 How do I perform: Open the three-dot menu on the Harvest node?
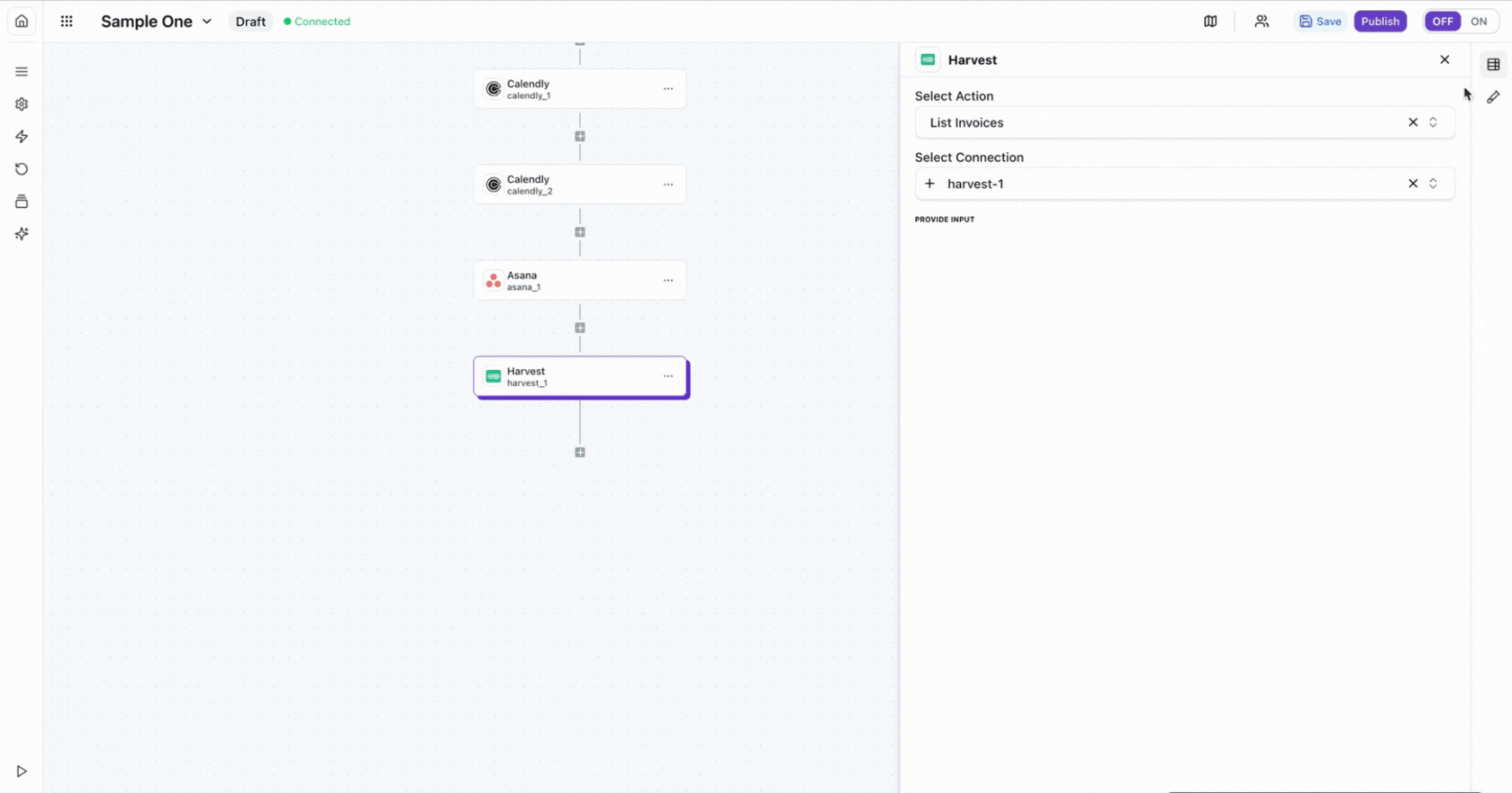[668, 376]
